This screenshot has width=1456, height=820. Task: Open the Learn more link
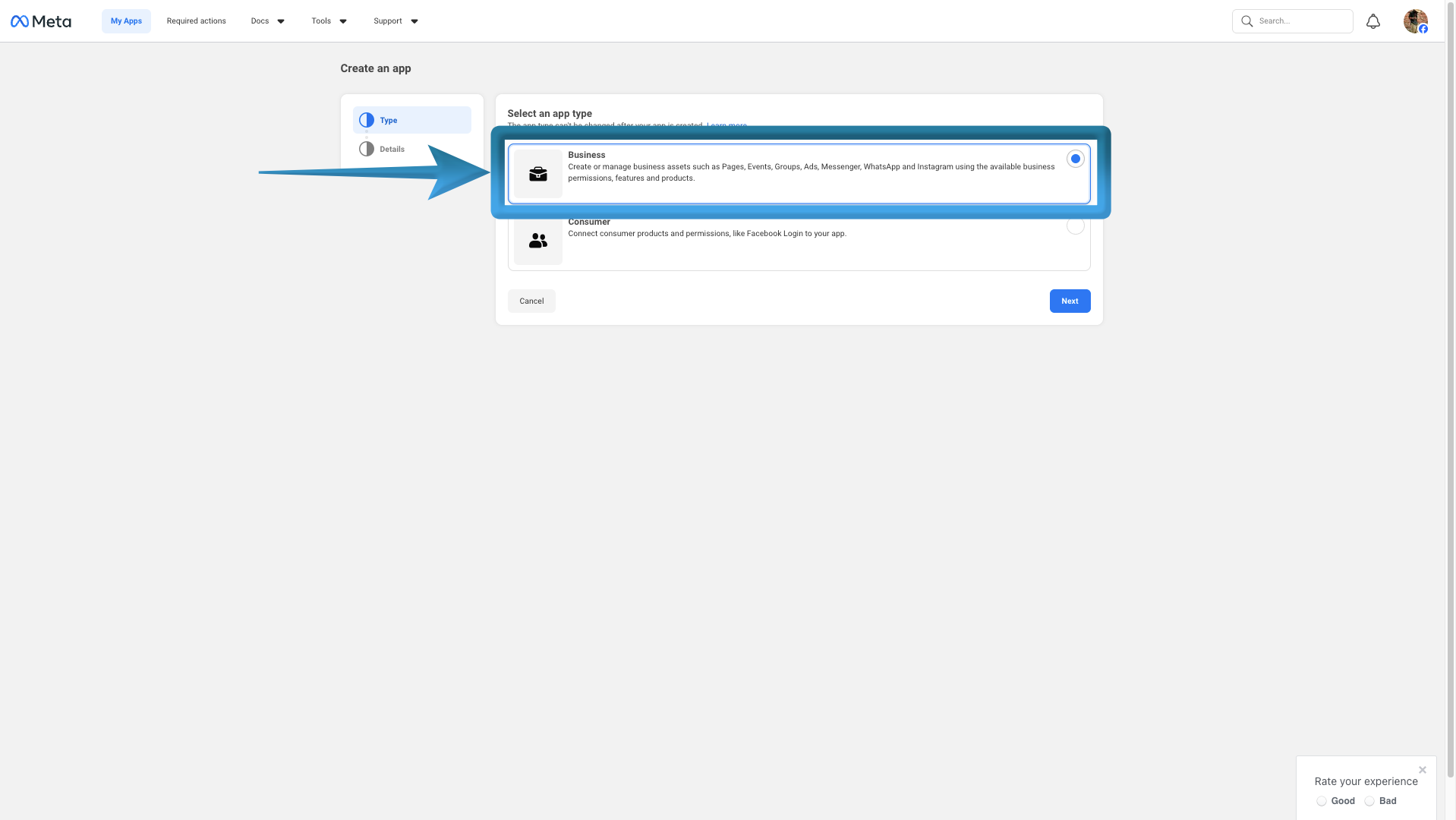(x=726, y=125)
